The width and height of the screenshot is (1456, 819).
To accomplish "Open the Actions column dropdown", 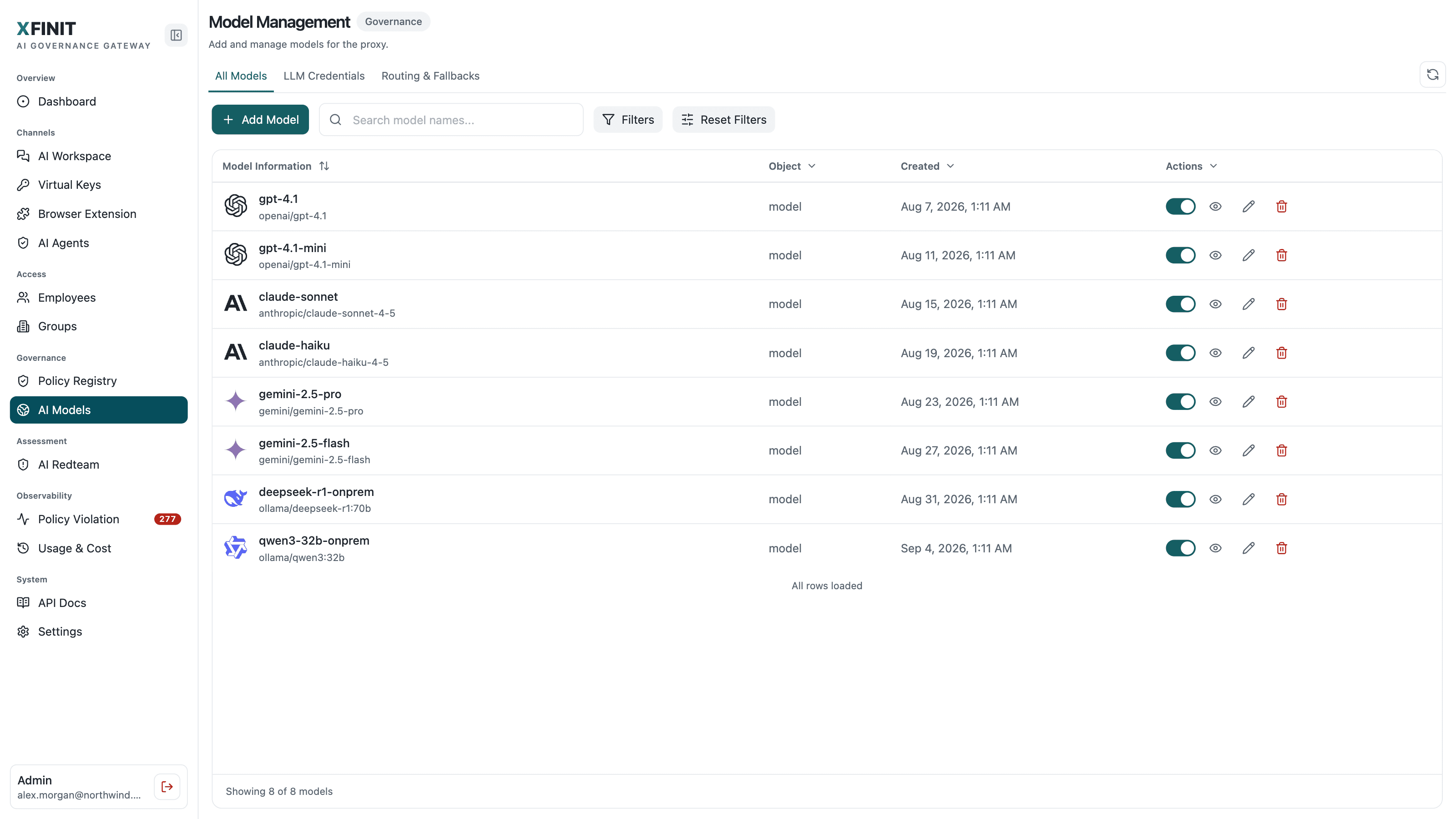I will [x=1191, y=166].
